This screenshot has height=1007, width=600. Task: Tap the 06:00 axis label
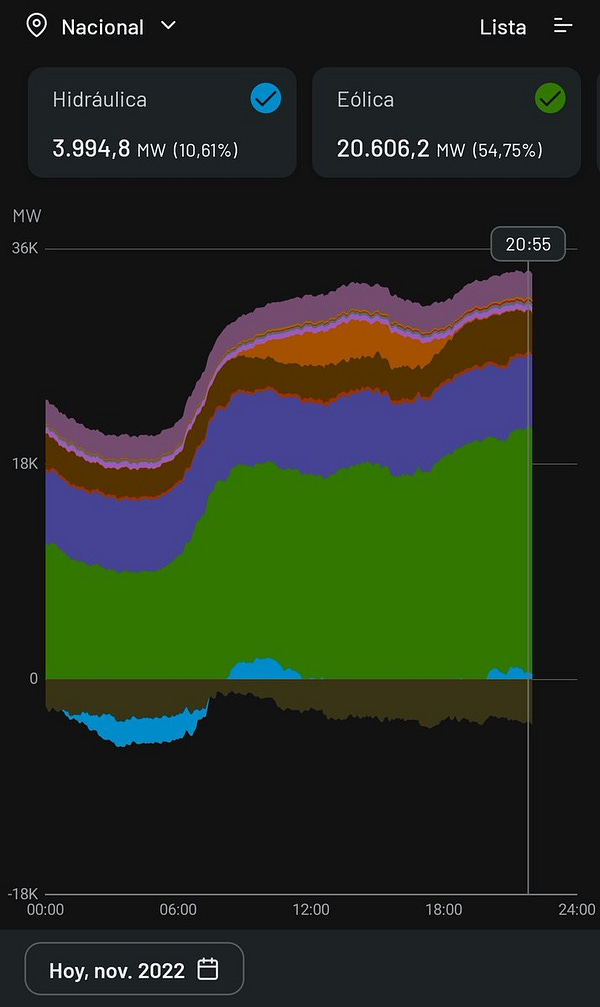pyautogui.click(x=178, y=909)
